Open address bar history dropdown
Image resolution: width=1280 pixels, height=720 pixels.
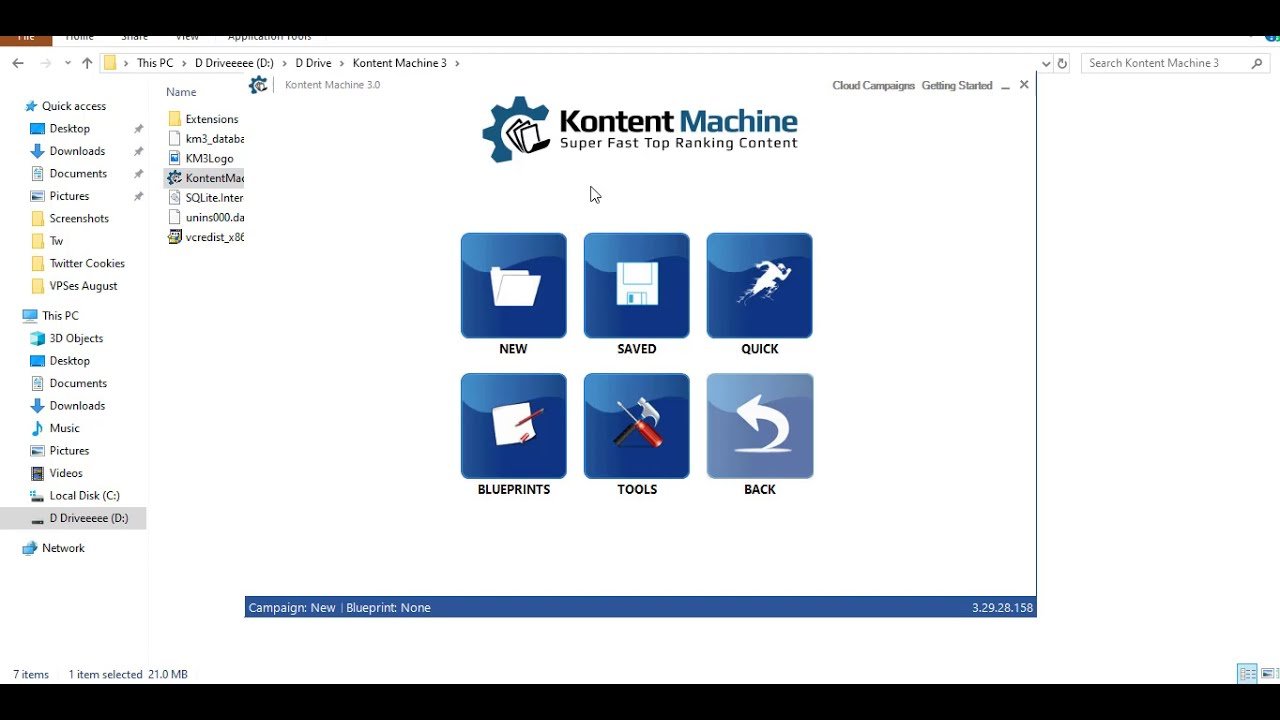click(1044, 63)
